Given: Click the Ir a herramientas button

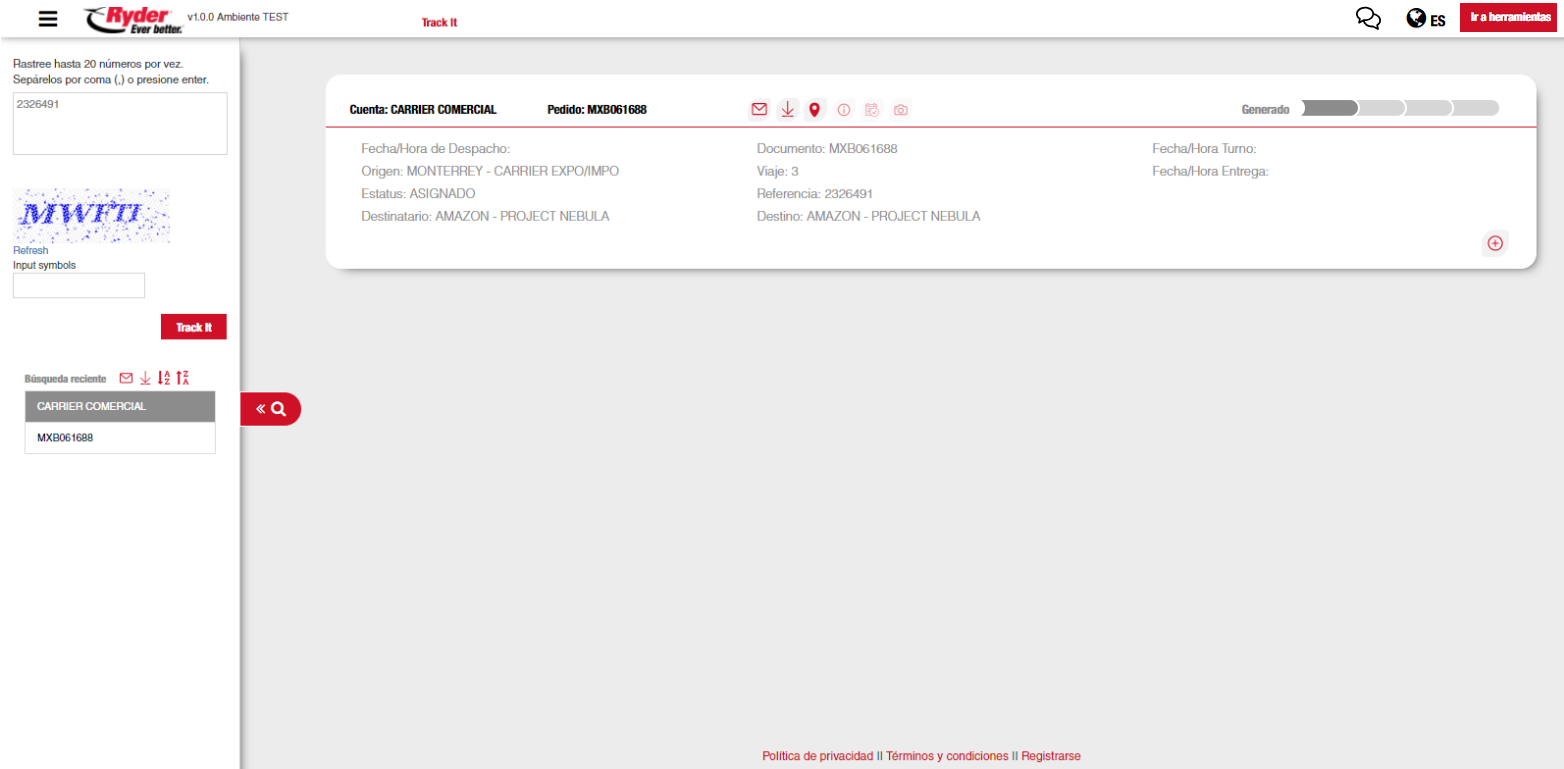Looking at the screenshot, I should click(1509, 18).
